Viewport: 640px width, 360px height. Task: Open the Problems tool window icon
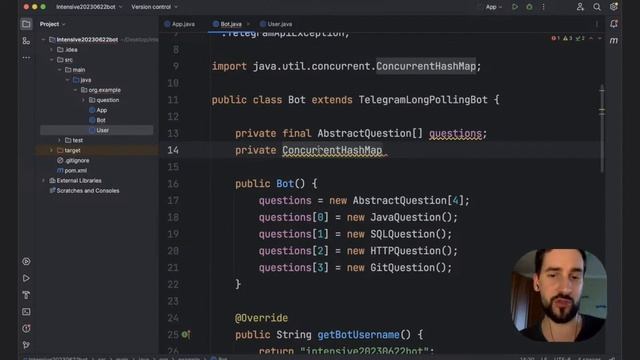pyautogui.click(x=26, y=329)
